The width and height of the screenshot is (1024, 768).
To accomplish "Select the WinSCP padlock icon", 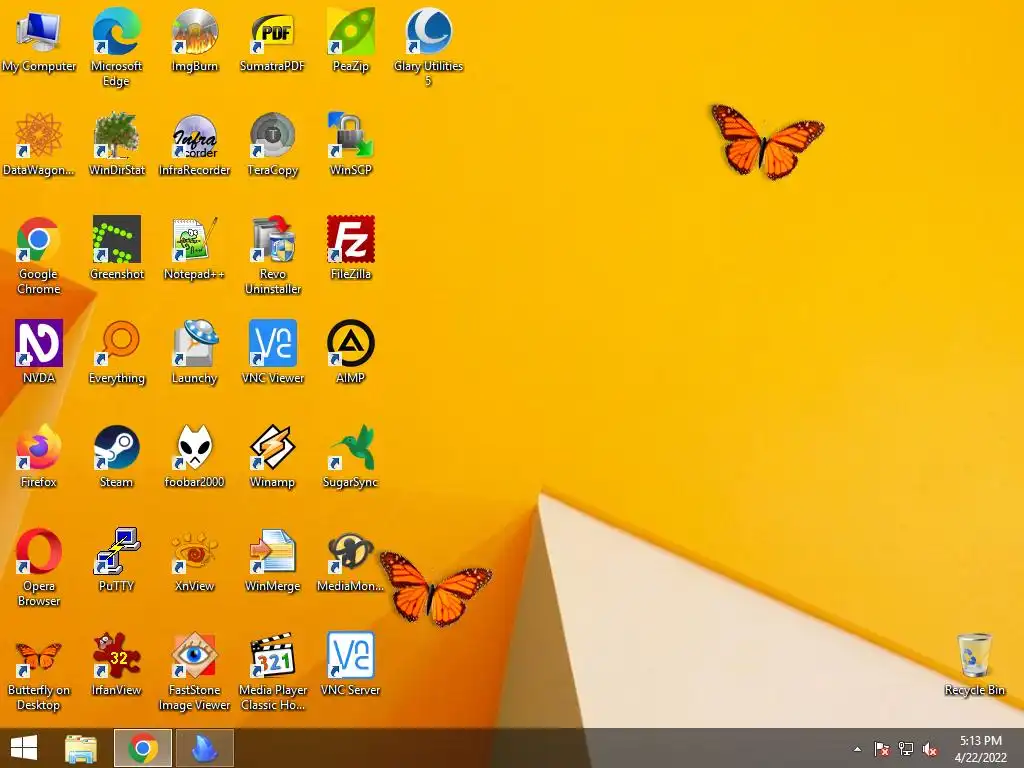I will click(x=351, y=135).
